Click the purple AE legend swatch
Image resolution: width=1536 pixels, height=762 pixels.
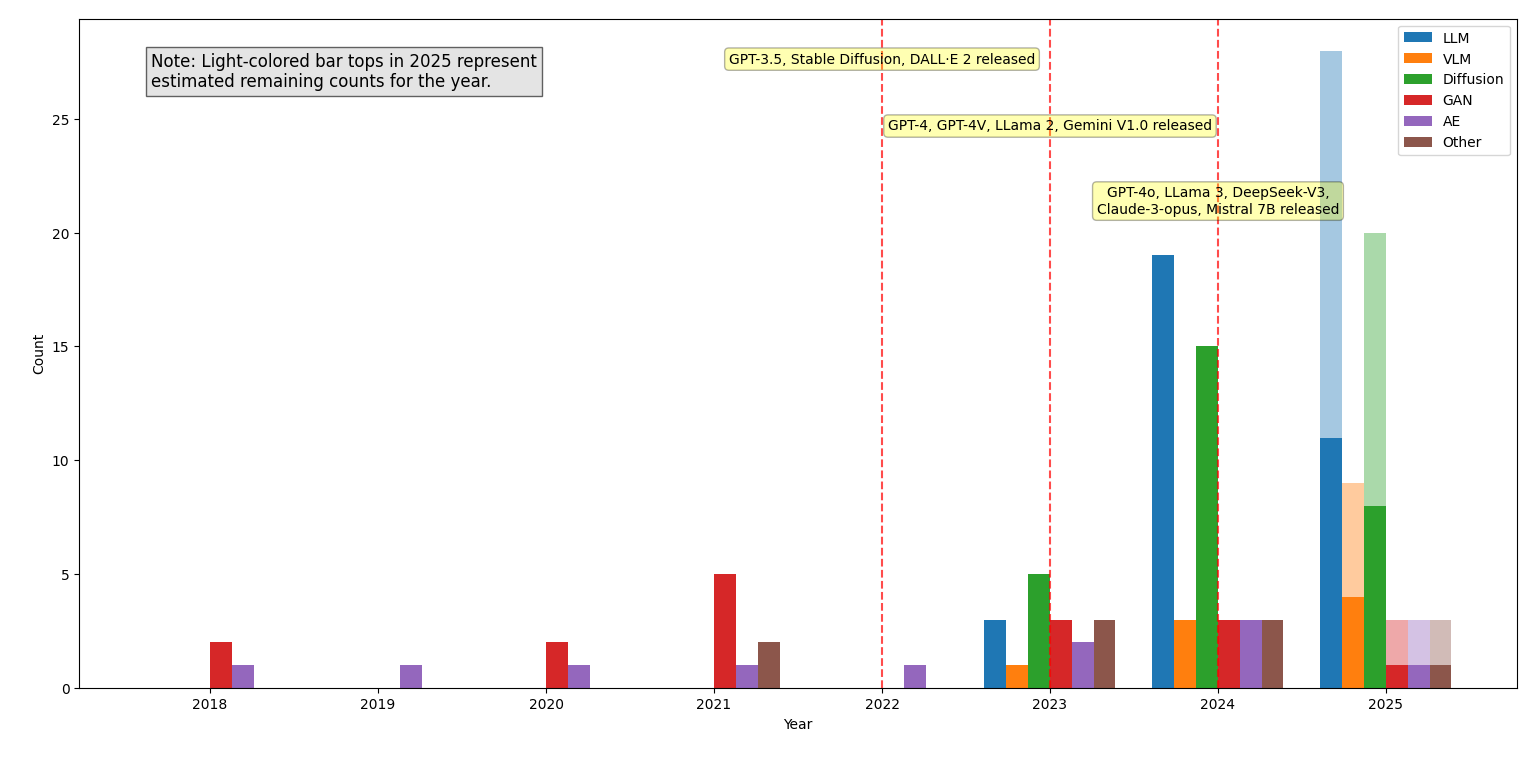pyautogui.click(x=1418, y=121)
